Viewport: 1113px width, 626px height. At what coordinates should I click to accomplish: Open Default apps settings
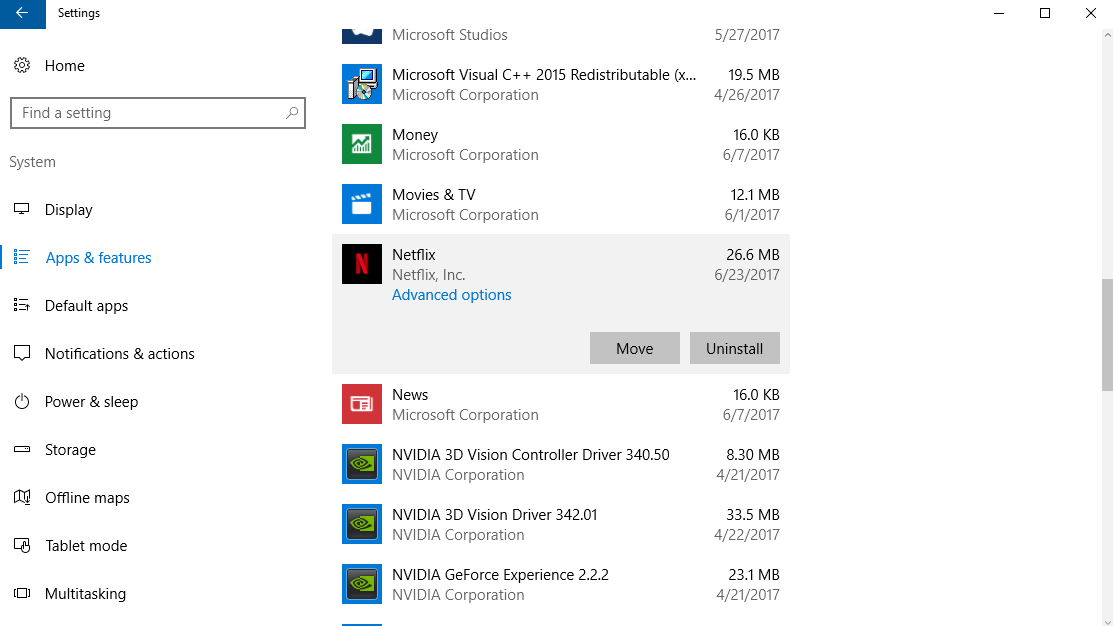87,306
